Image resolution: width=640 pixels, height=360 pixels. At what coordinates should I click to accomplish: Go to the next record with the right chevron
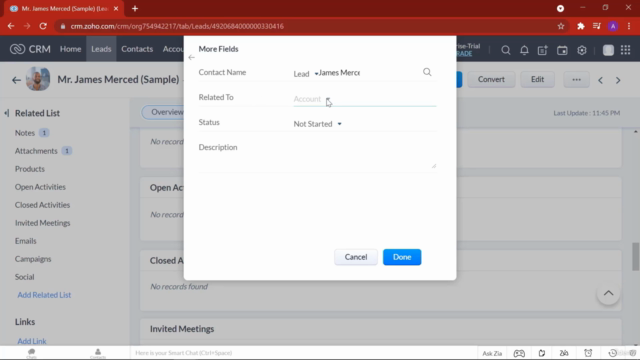pyautogui.click(x=618, y=80)
